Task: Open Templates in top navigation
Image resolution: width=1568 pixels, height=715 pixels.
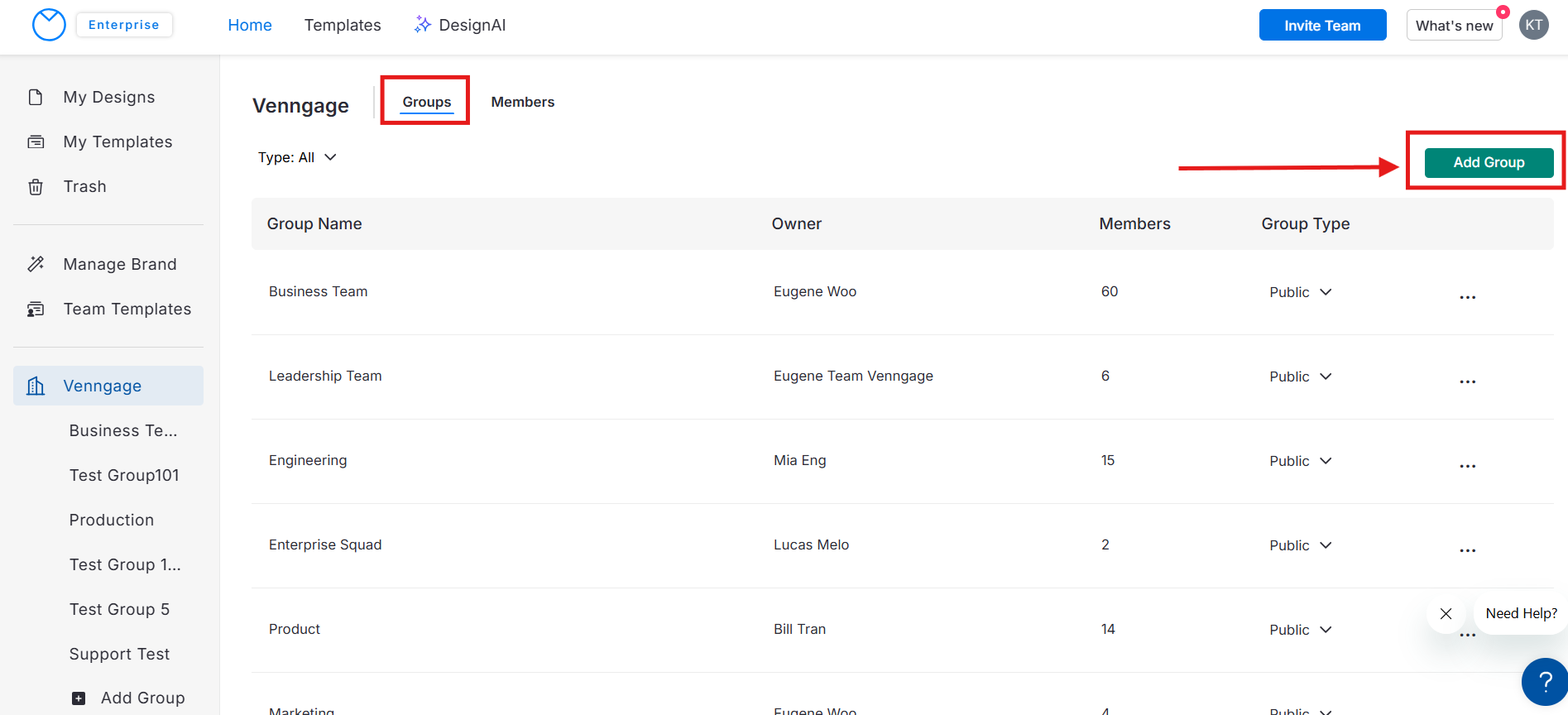Action: point(343,25)
